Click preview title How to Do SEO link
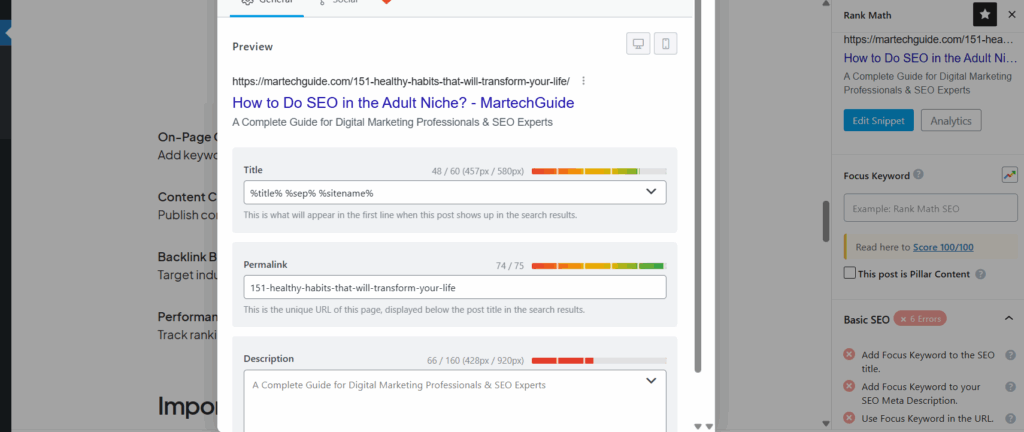Screen dimensions: 1024x432 coord(403,102)
